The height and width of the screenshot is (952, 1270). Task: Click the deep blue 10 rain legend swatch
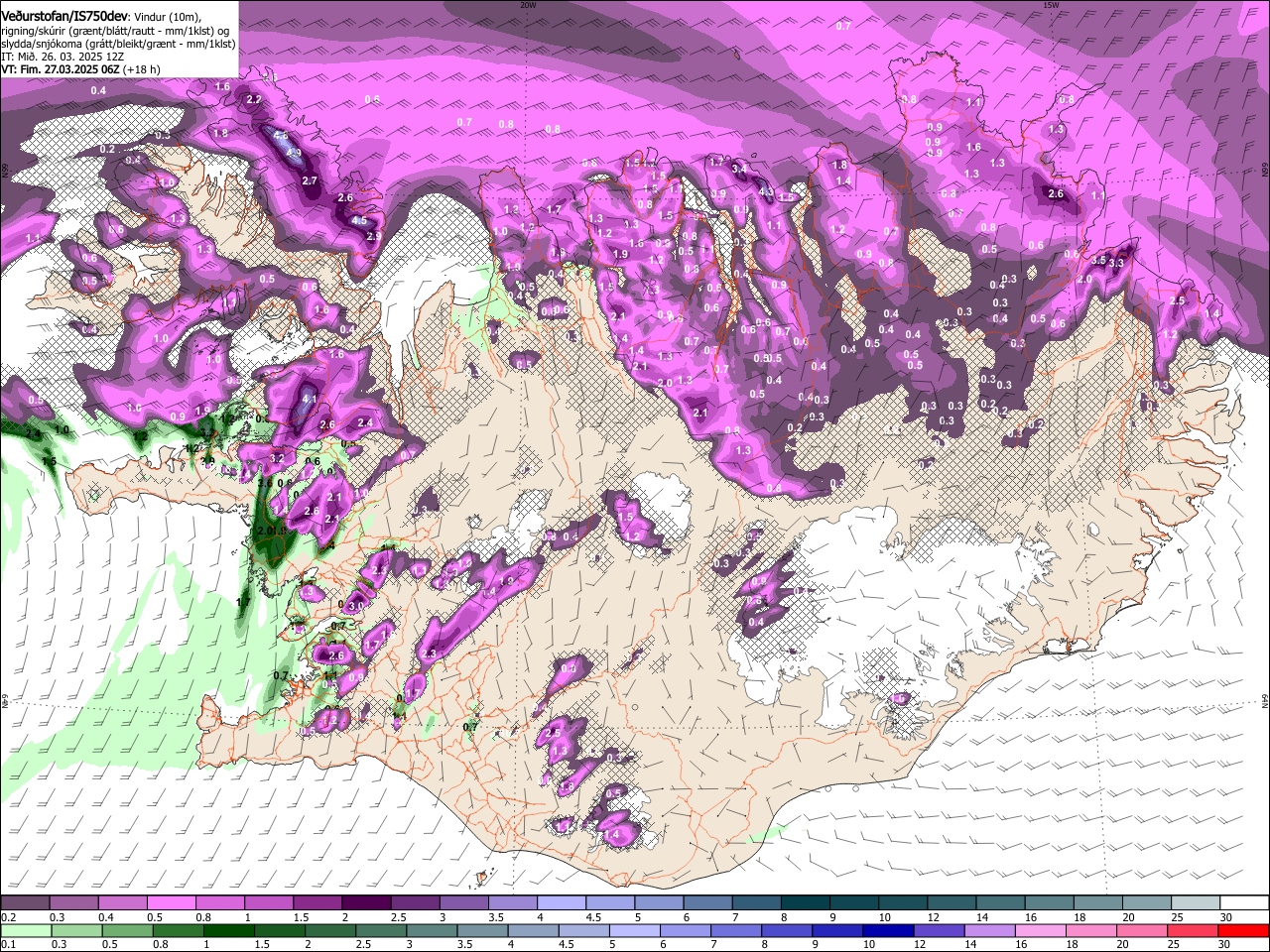tap(888, 930)
